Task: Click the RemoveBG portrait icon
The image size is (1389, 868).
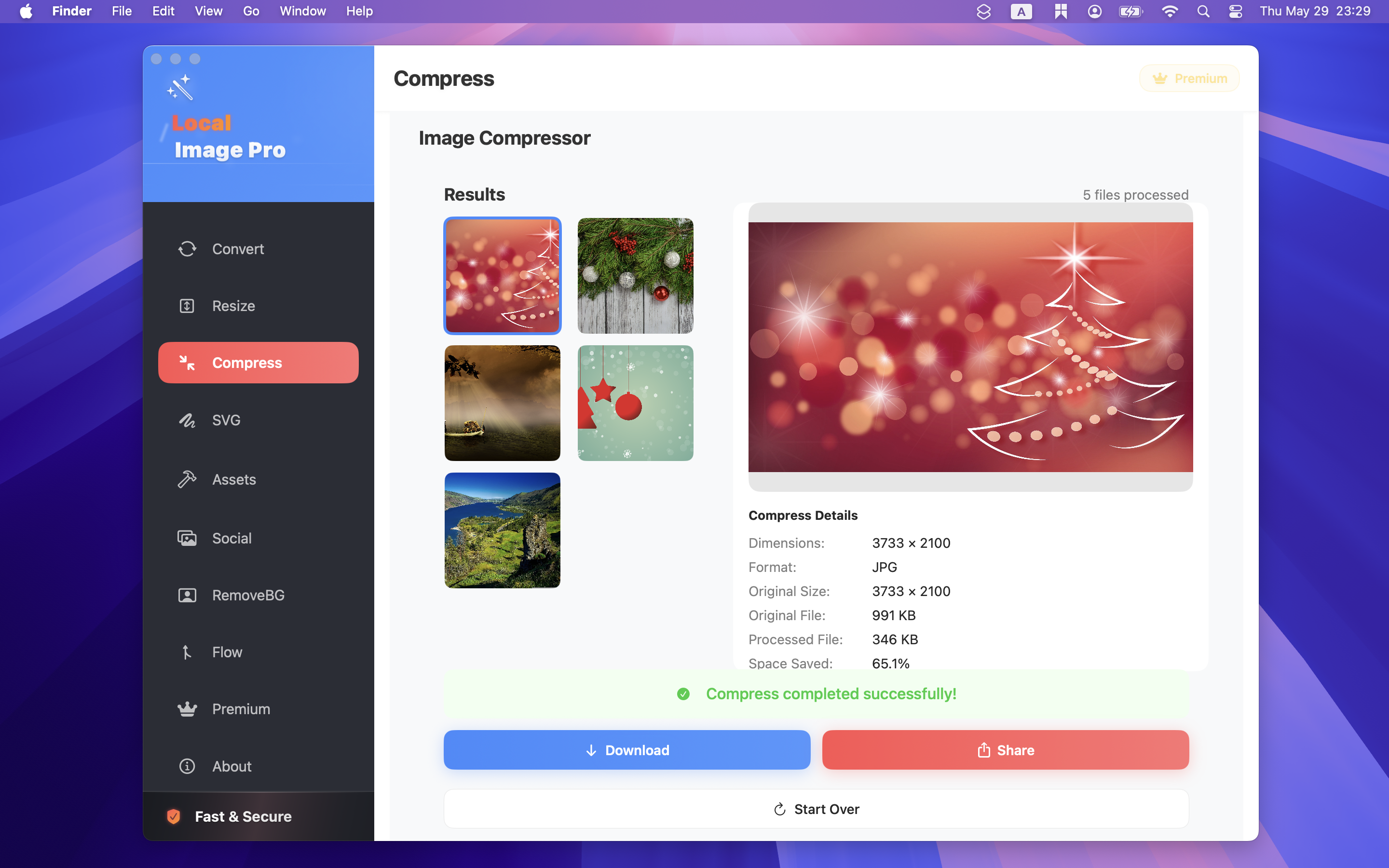Action: pyautogui.click(x=187, y=596)
